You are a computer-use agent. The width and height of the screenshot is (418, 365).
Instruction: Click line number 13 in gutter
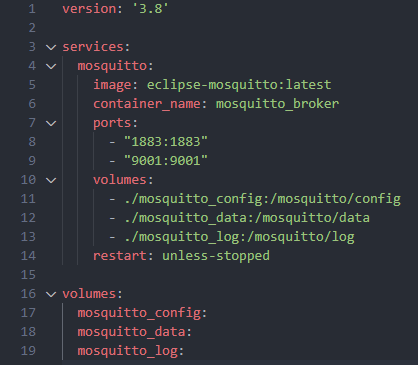pos(28,237)
